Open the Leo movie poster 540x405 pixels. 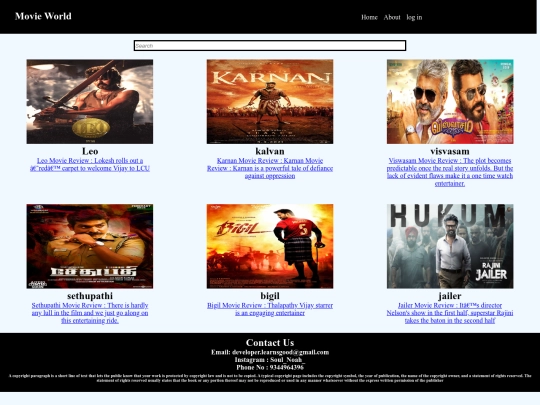[90, 102]
